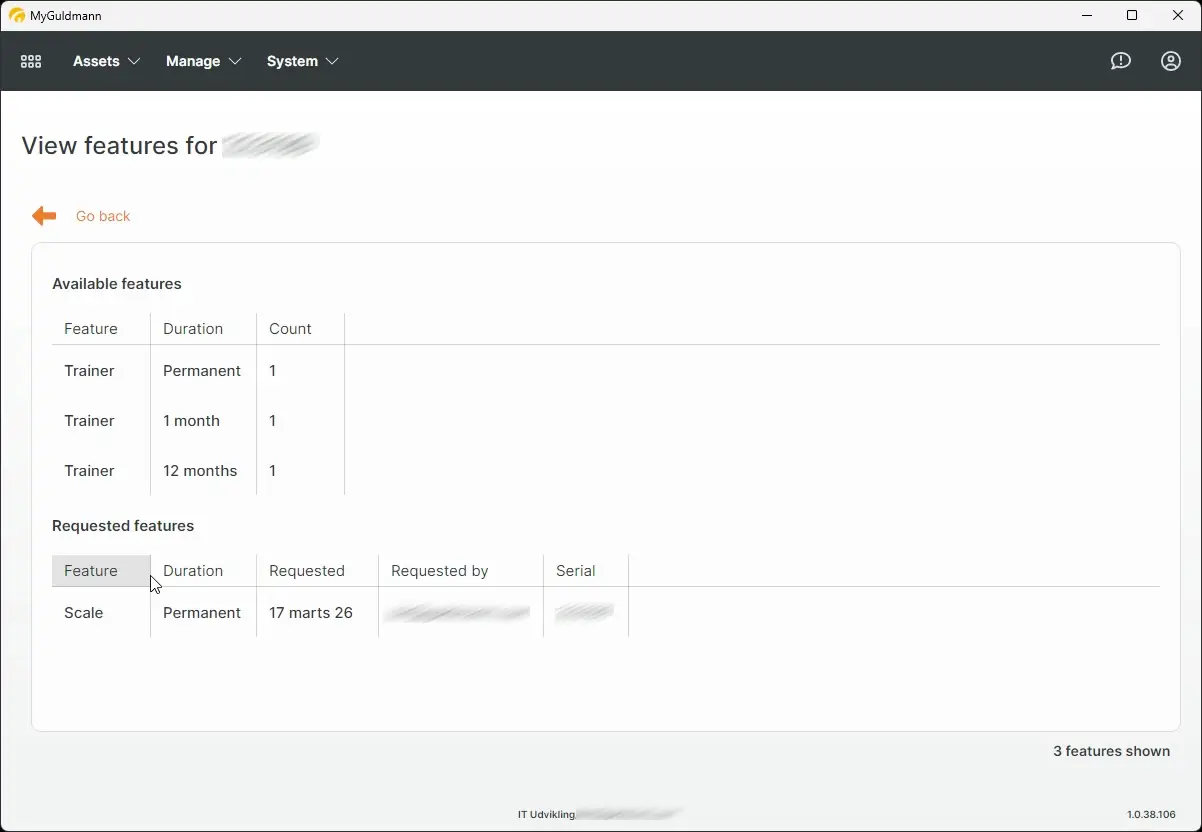Click the 3 features shown text
This screenshot has height=832, width=1202.
click(1111, 751)
